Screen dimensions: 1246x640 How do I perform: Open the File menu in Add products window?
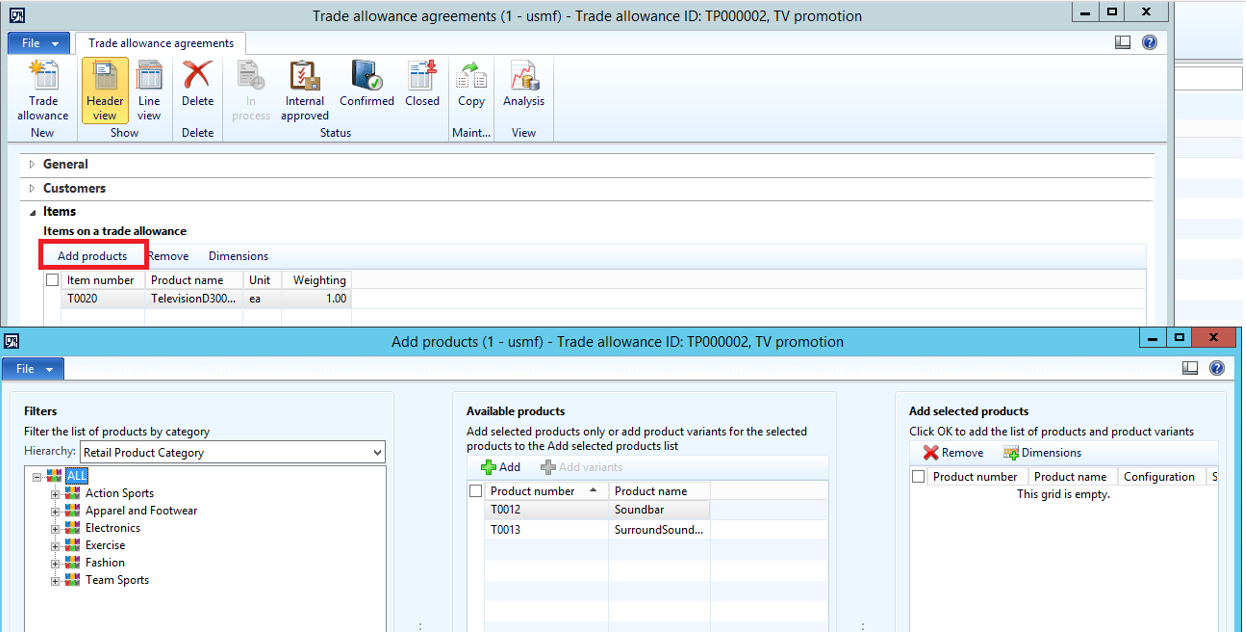(33, 369)
